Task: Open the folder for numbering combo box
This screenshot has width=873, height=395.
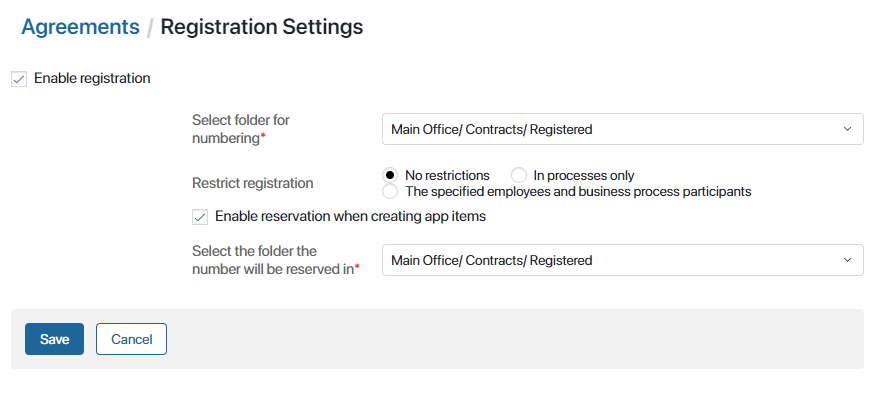Action: click(622, 129)
